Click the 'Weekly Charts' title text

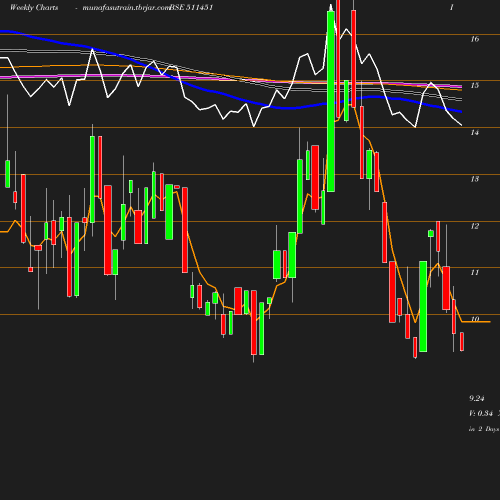[x=34, y=7]
